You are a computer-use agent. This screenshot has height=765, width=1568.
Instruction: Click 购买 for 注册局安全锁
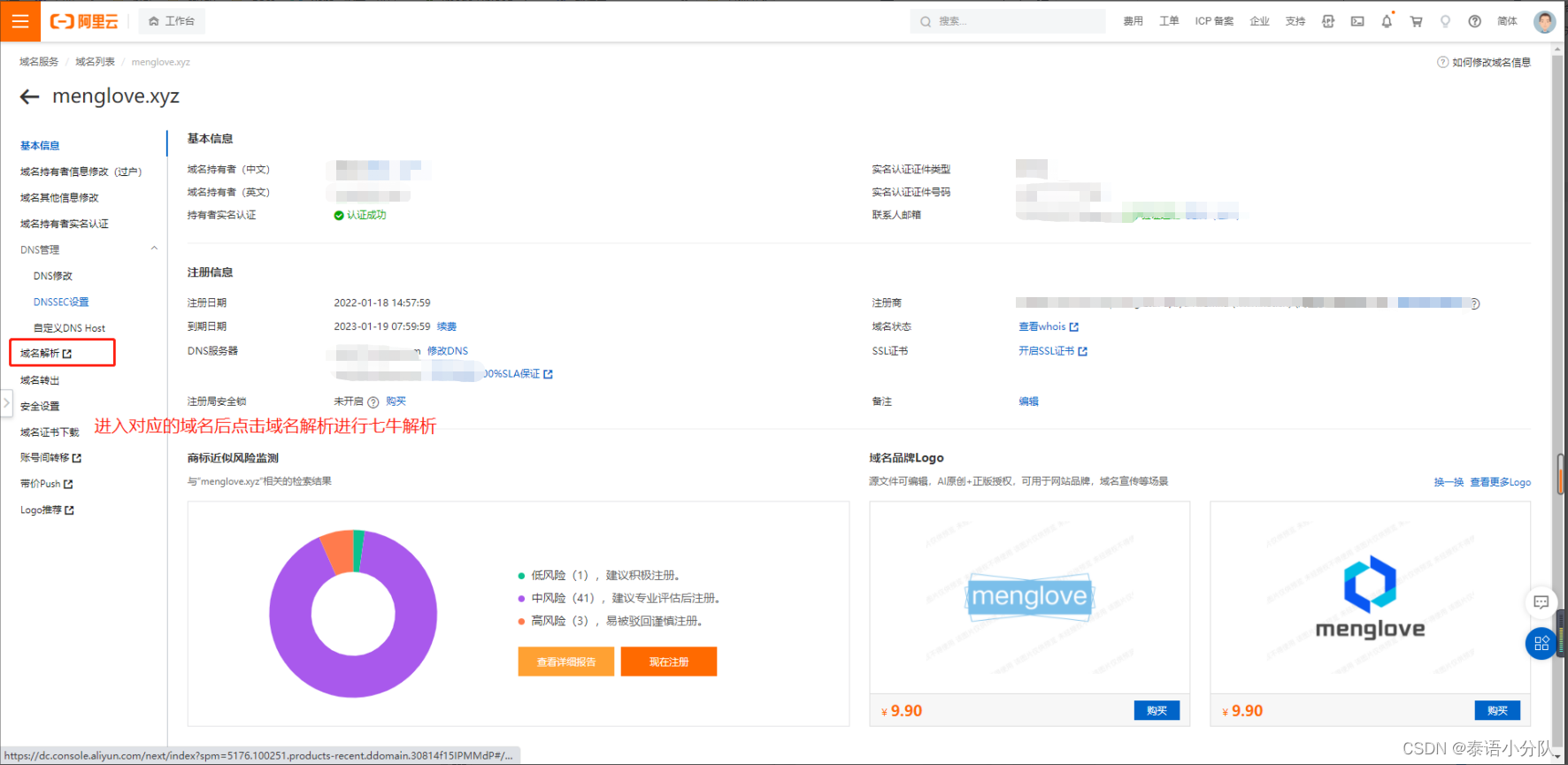(x=396, y=402)
